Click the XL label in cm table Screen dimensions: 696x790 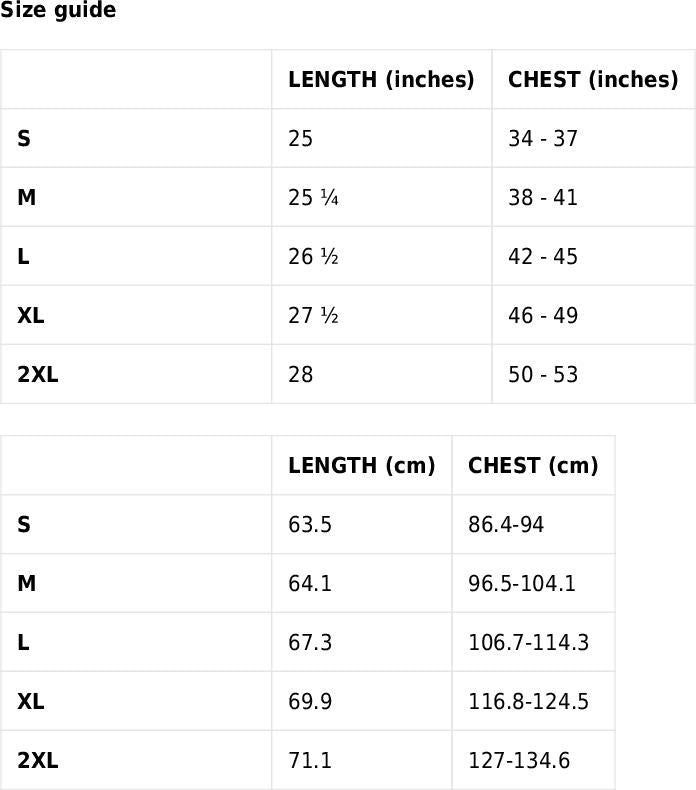[31, 702]
